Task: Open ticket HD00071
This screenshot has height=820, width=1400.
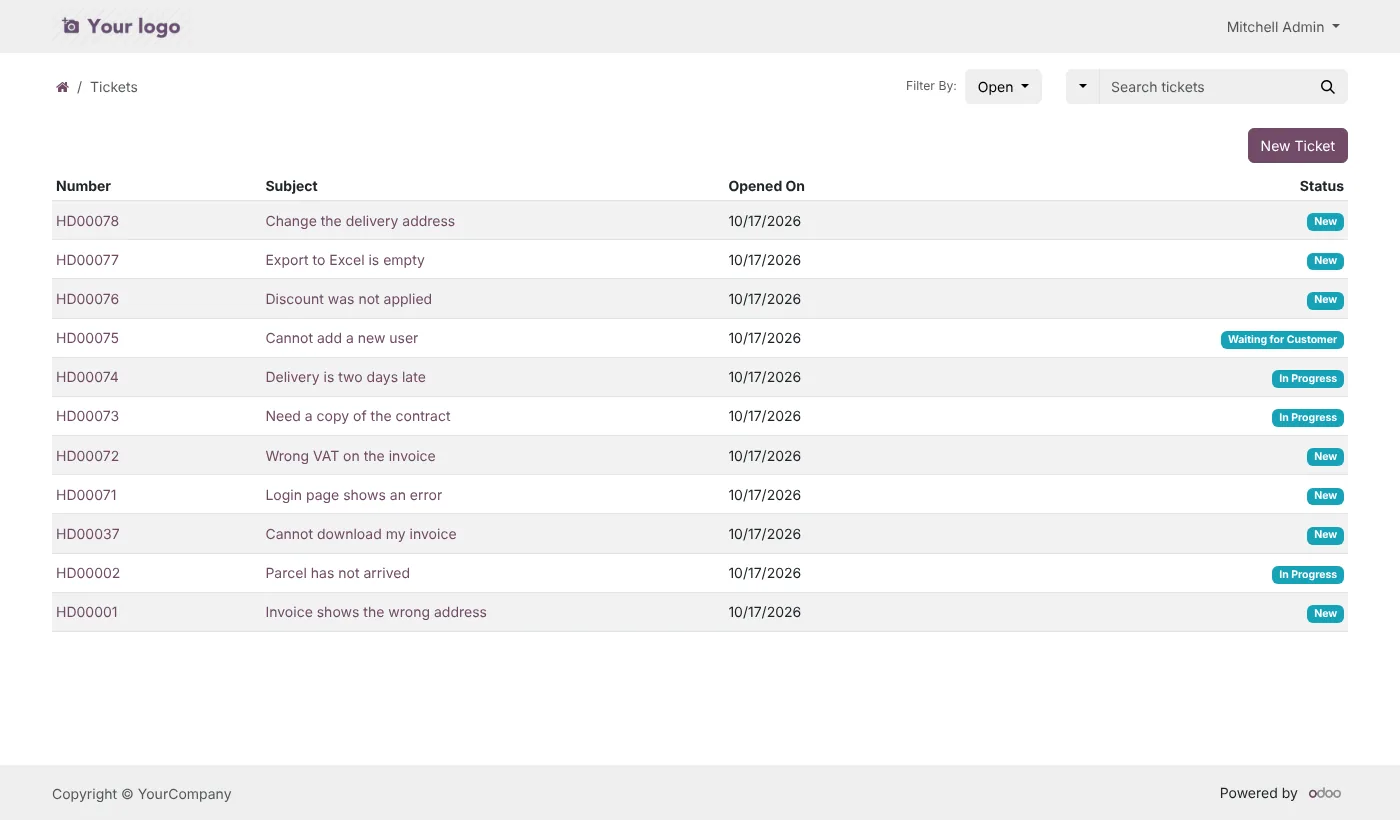Action: [86, 495]
